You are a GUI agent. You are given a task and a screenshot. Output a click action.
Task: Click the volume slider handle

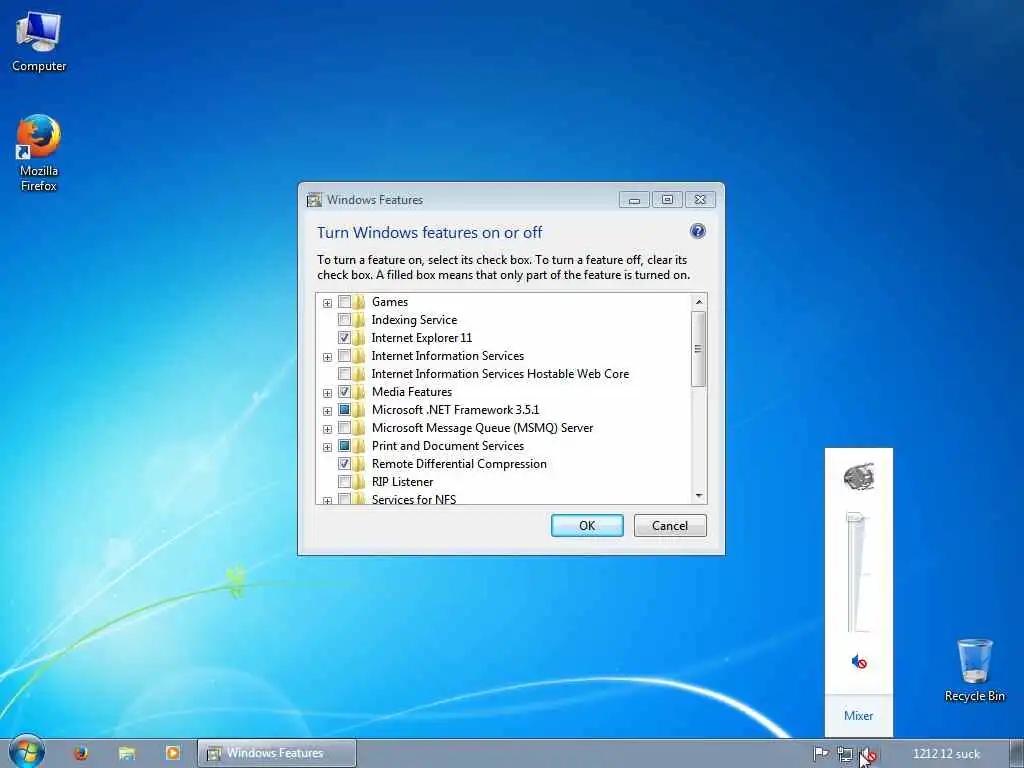pos(855,518)
